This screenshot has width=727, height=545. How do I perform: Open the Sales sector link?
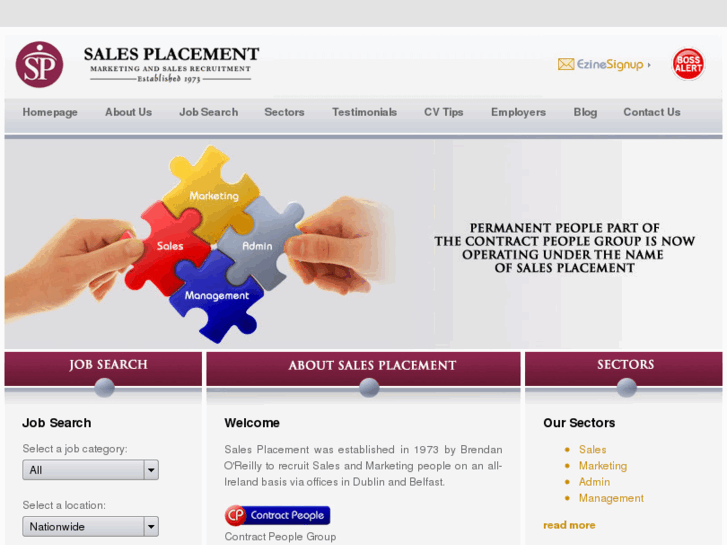(593, 449)
